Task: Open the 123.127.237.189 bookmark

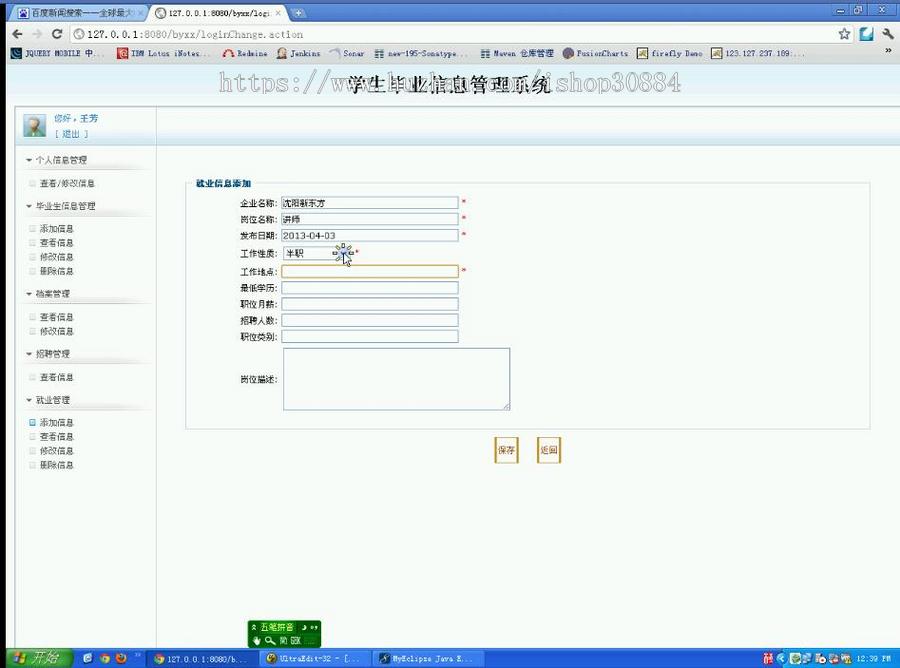Action: click(758, 53)
